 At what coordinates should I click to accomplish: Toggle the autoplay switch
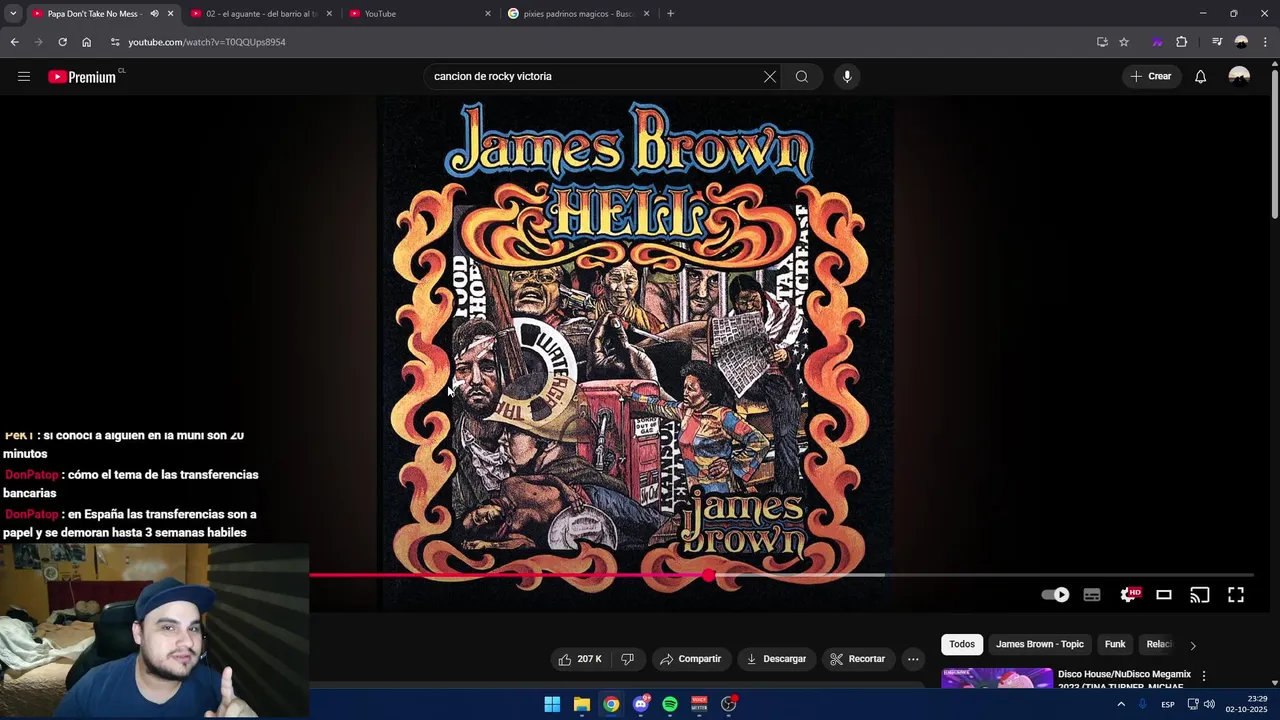tap(1055, 595)
